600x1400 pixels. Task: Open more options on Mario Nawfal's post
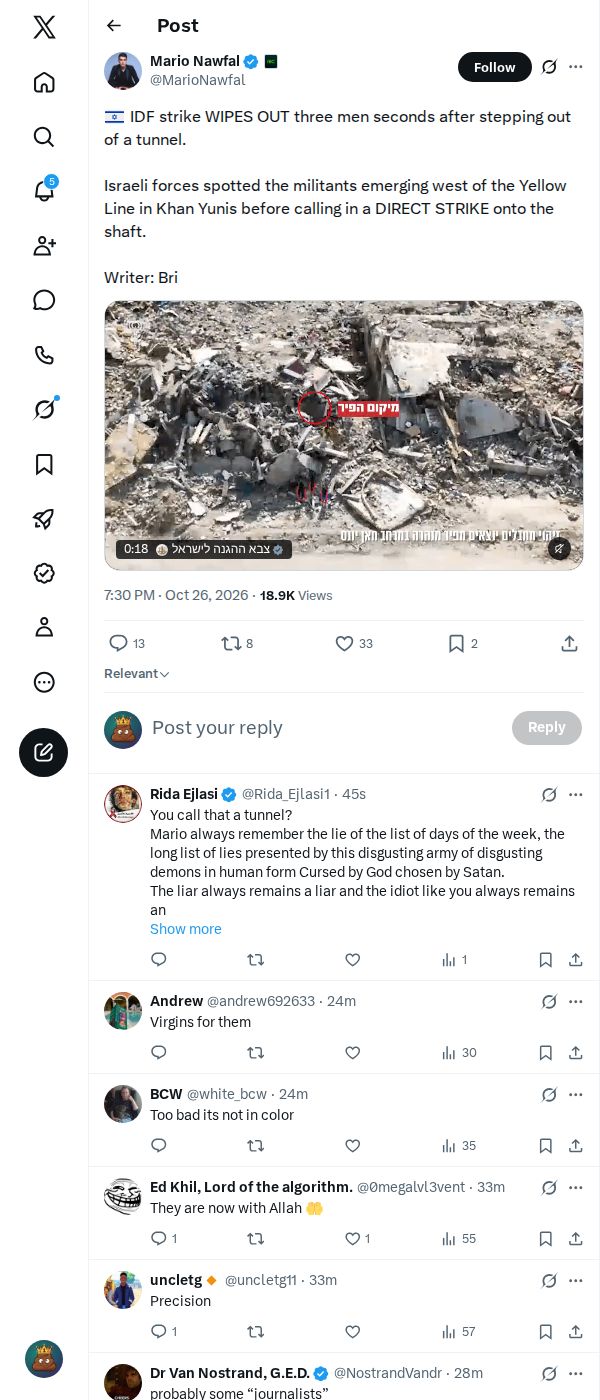pyautogui.click(x=576, y=67)
